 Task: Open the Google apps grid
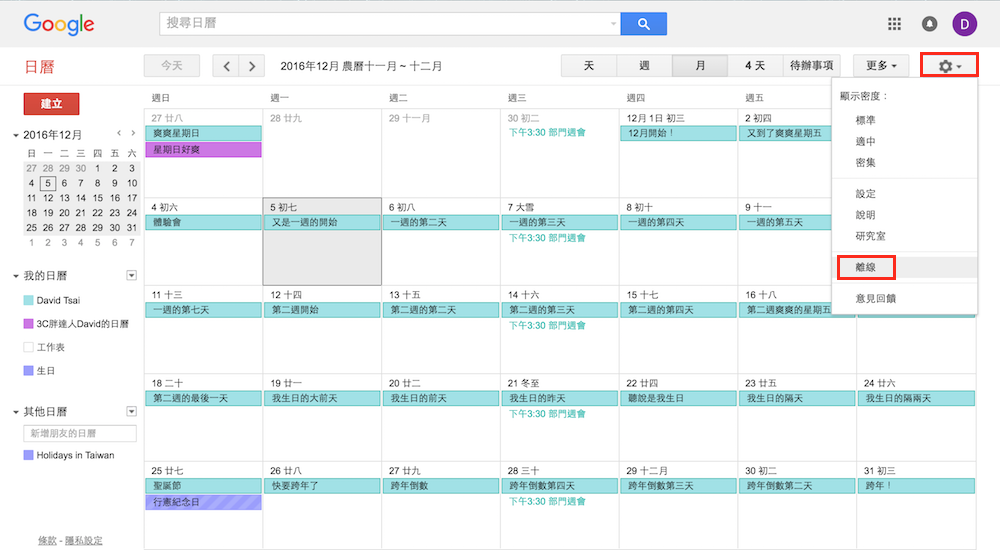[x=894, y=24]
